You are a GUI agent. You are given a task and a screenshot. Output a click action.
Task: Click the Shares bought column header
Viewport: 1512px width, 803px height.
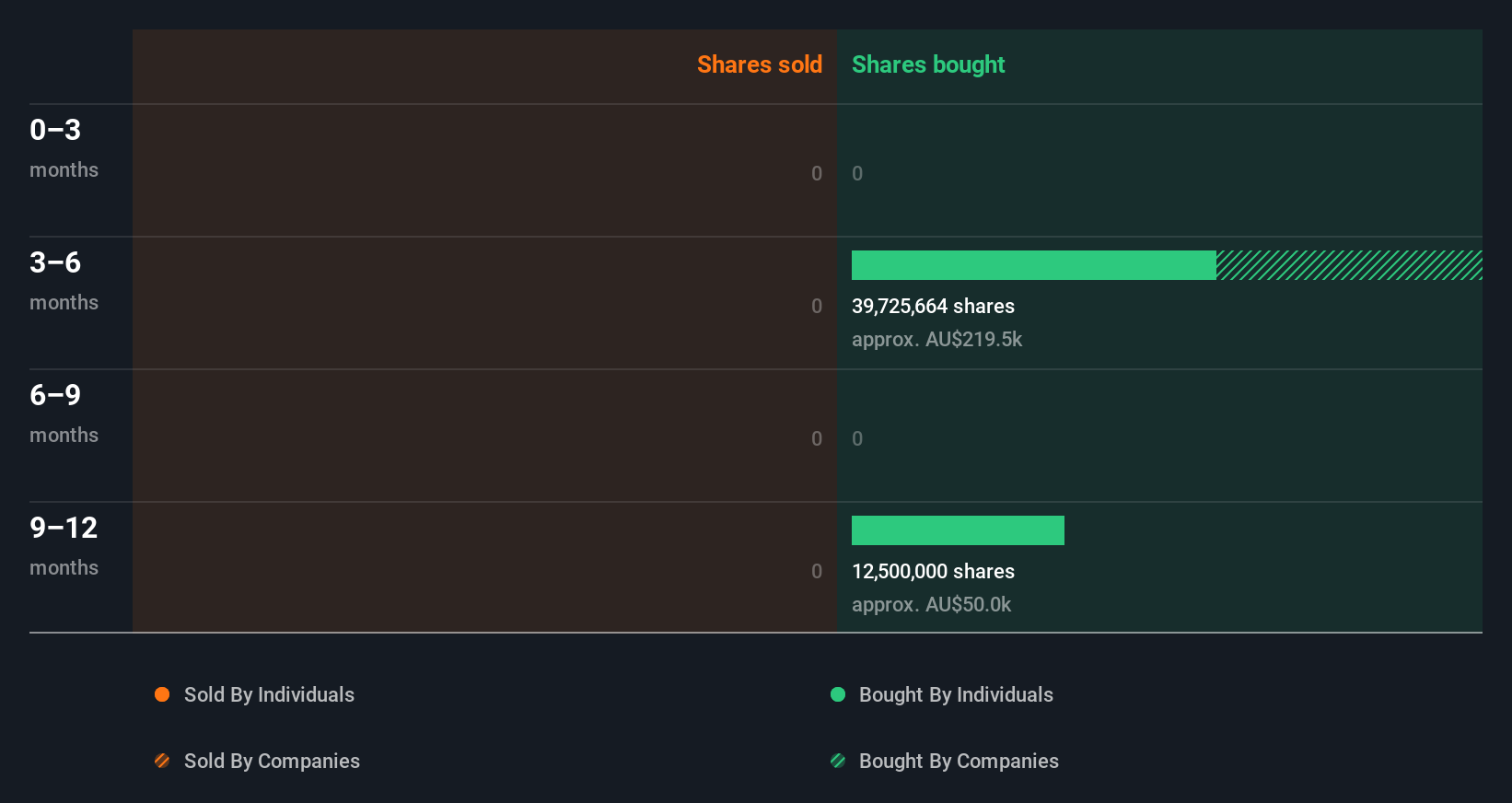click(x=928, y=64)
